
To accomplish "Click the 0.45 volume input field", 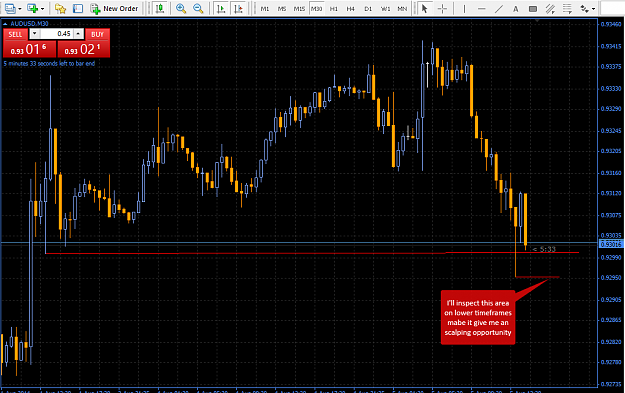I will click(x=57, y=34).
